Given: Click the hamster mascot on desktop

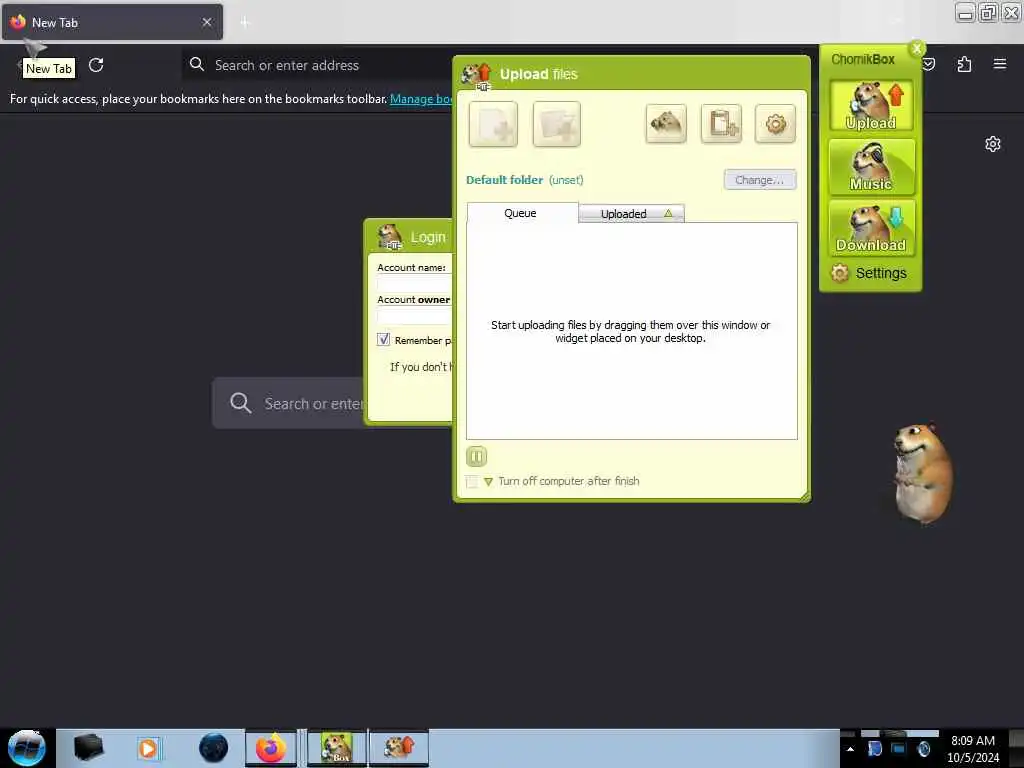Looking at the screenshot, I should pos(922,475).
